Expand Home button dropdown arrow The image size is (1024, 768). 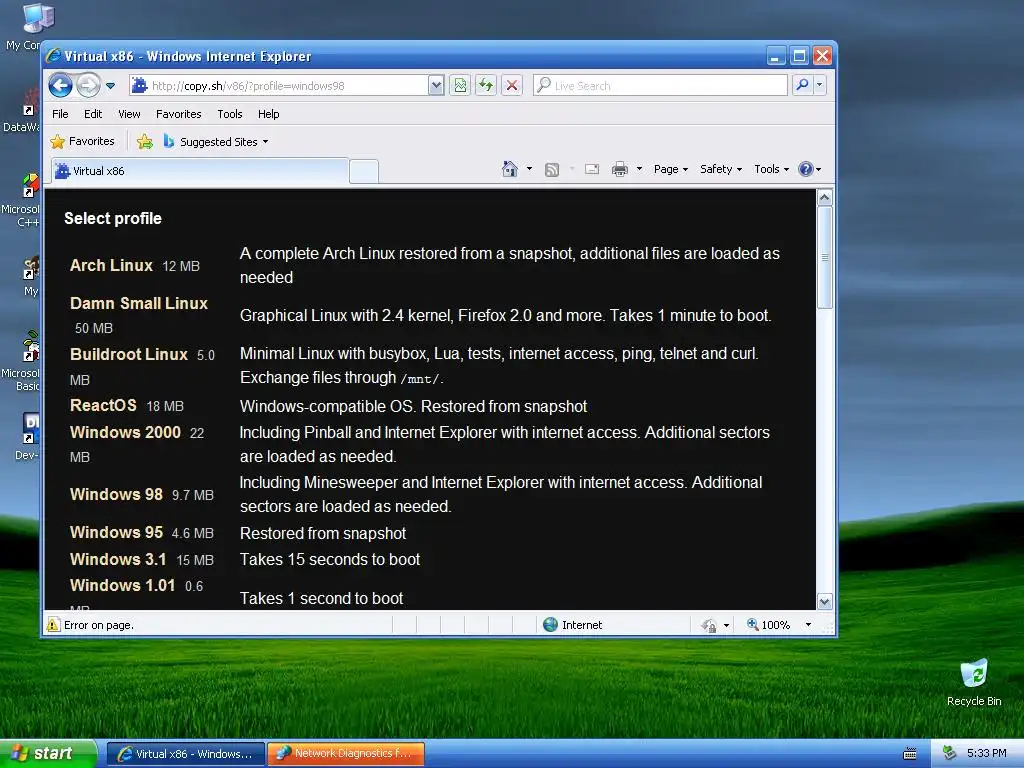point(529,169)
